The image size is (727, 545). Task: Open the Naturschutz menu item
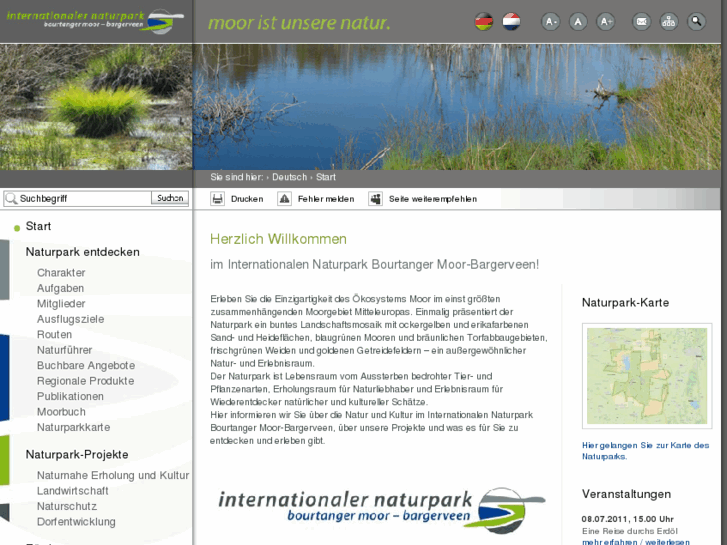click(67, 506)
